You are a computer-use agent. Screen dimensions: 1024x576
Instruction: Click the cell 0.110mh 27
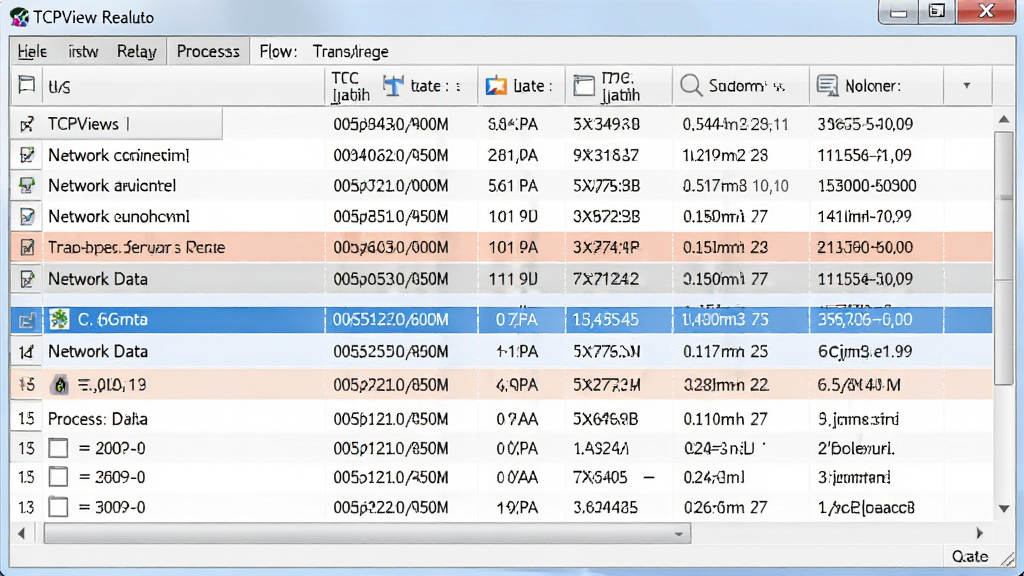point(726,419)
